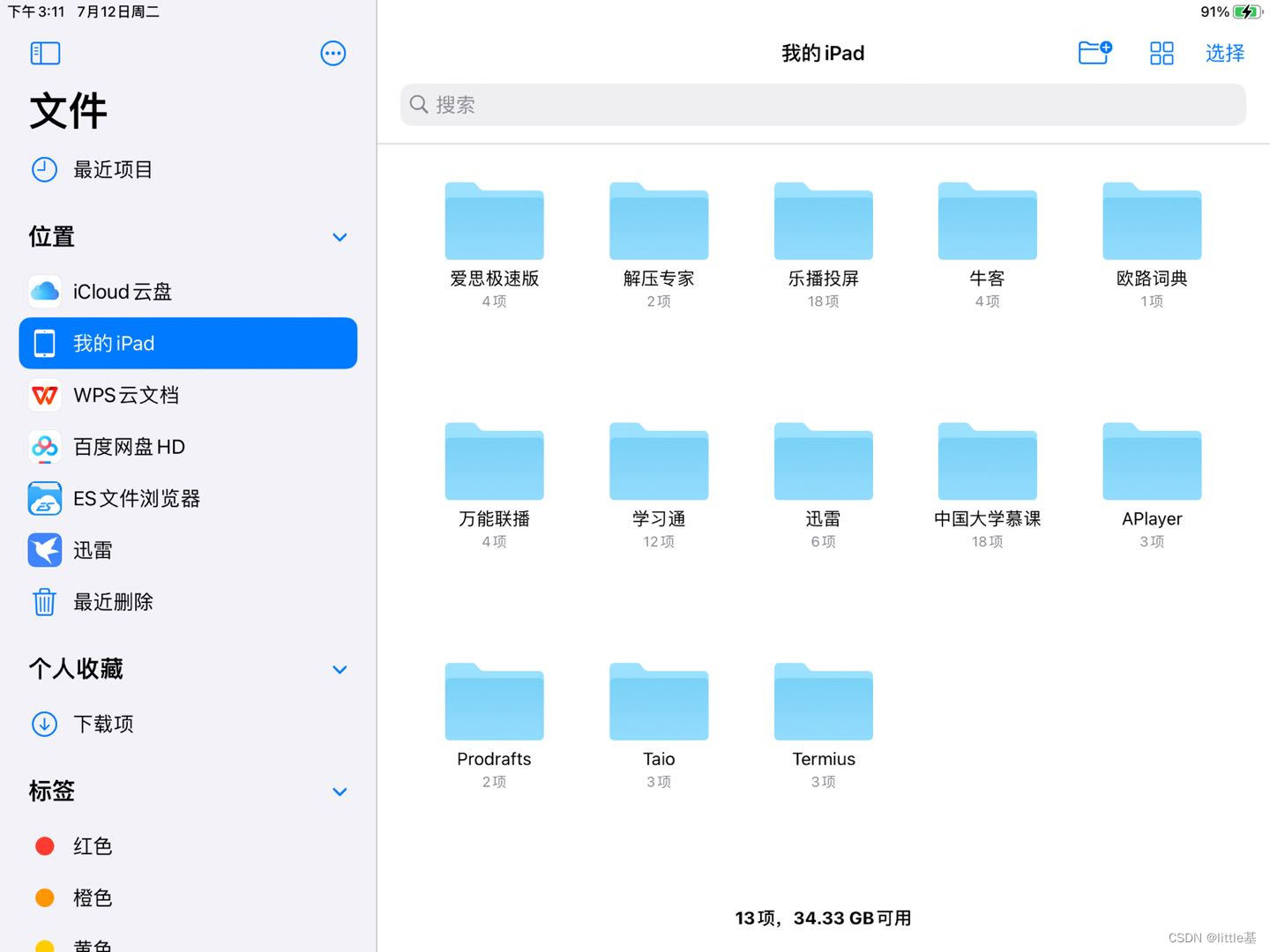1270x952 pixels.
Task: Open the 欧路词典 folder
Action: click(x=1152, y=221)
